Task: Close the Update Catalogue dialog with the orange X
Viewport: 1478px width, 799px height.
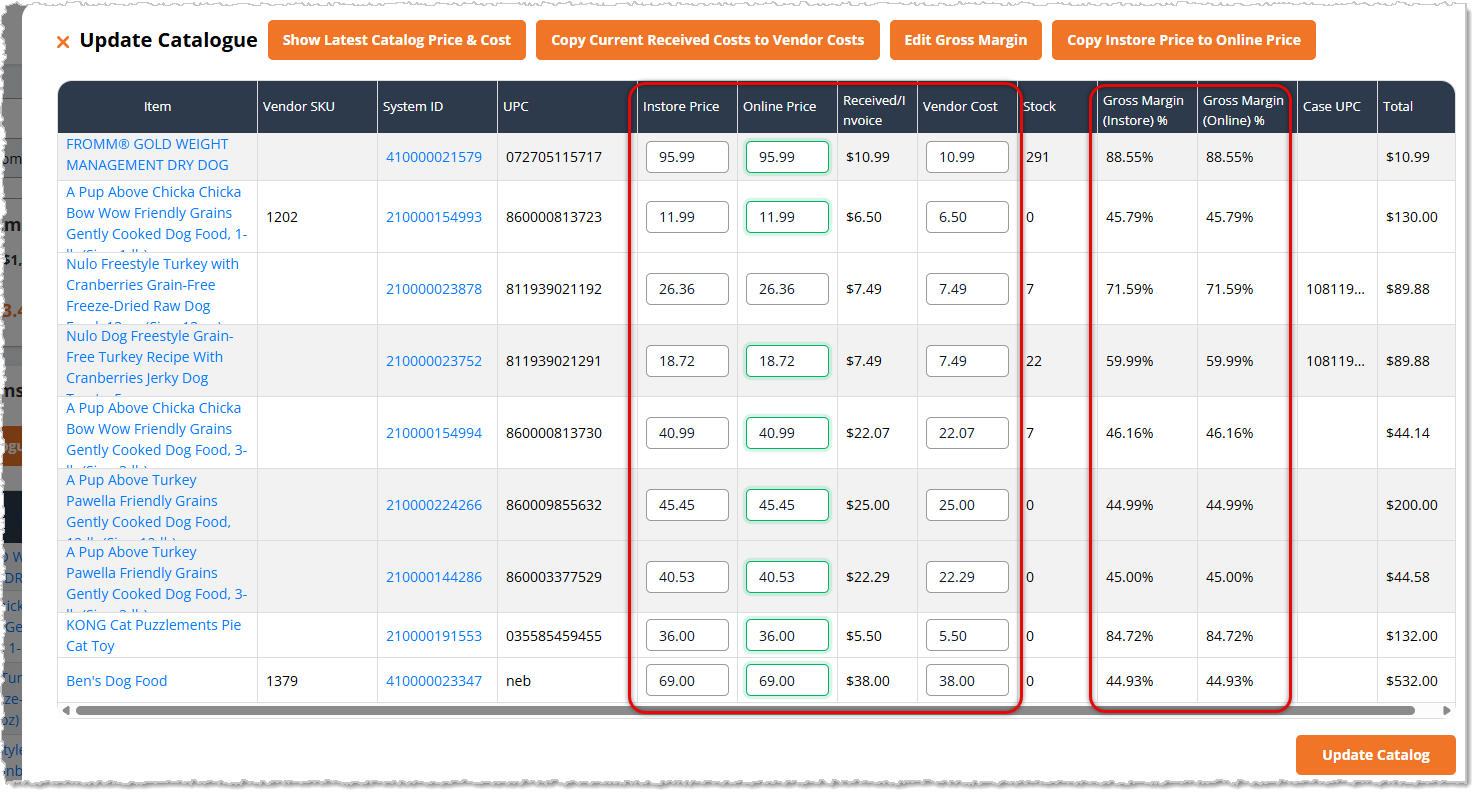Action: [x=63, y=42]
